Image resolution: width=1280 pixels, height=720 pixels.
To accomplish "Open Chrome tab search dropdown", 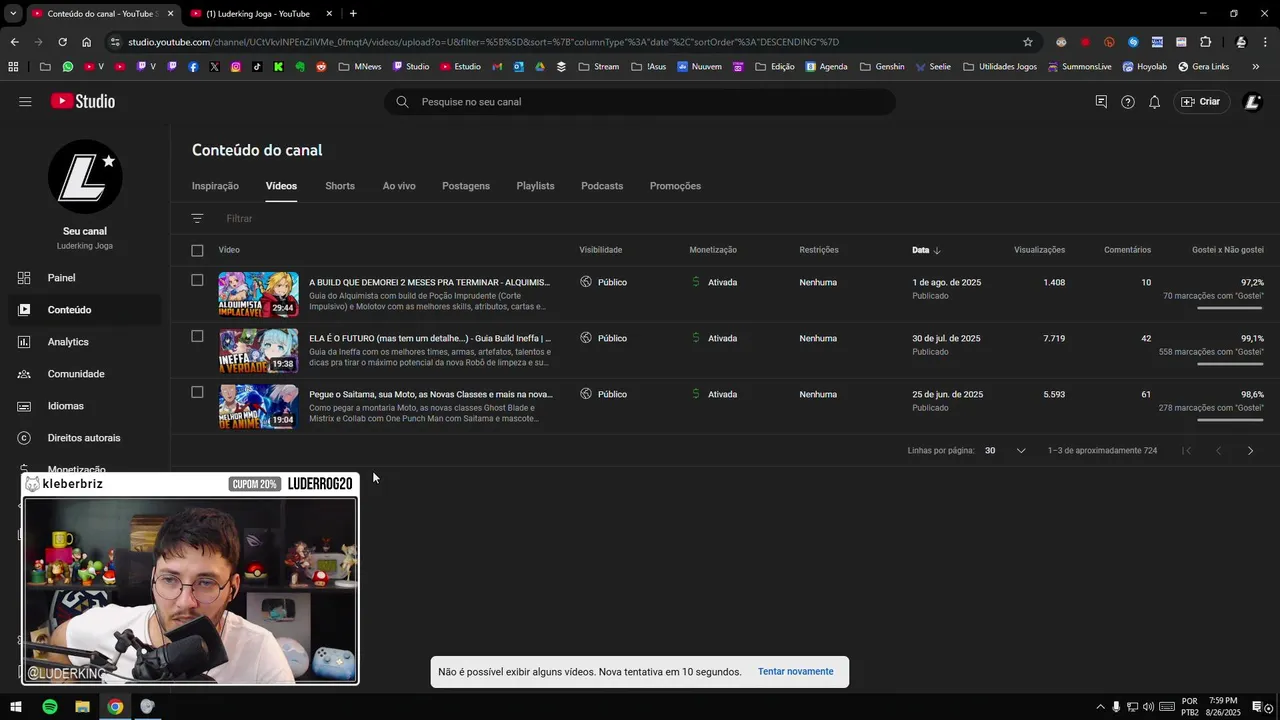I will pyautogui.click(x=13, y=13).
